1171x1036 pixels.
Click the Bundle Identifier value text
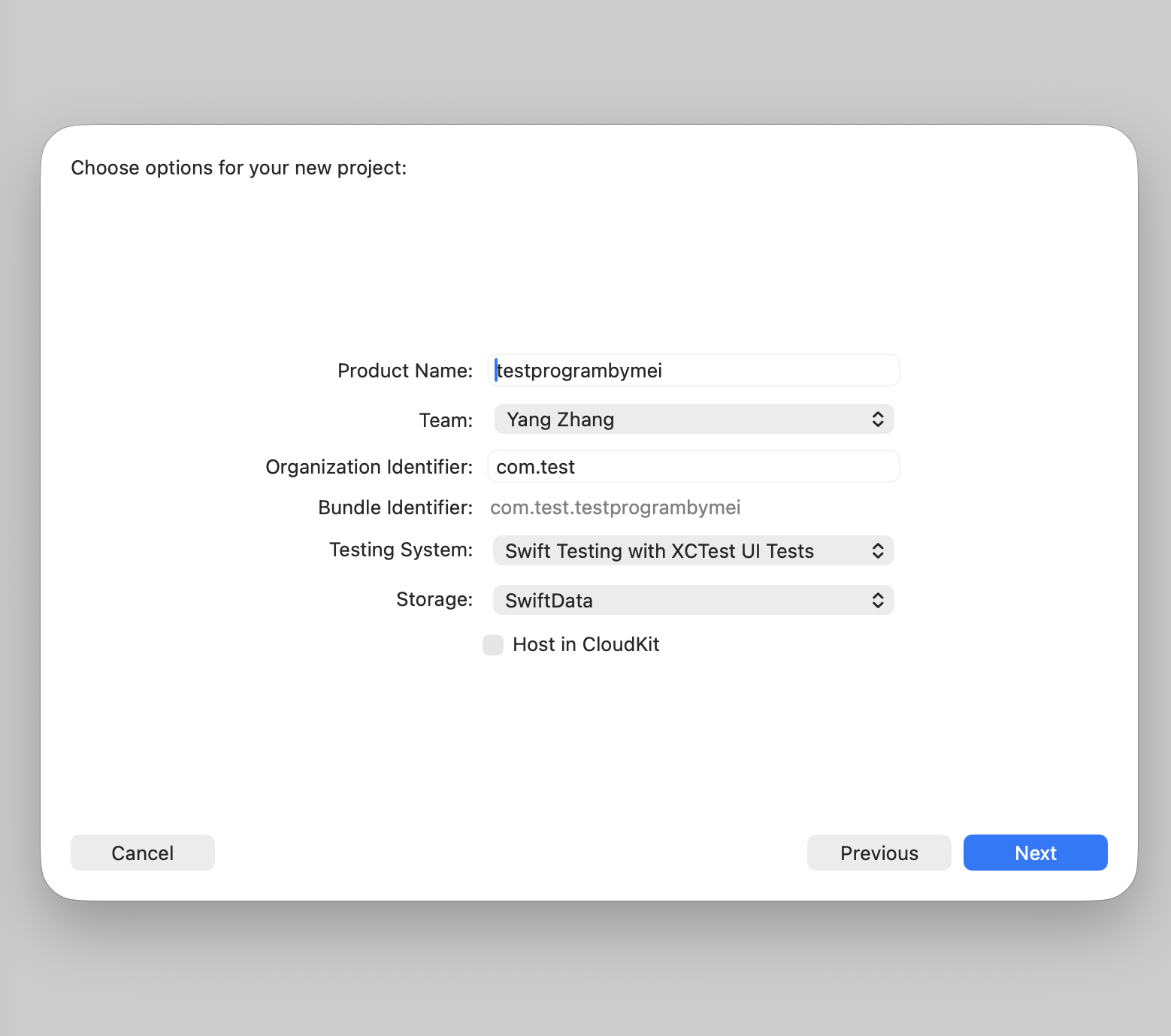[x=615, y=507]
